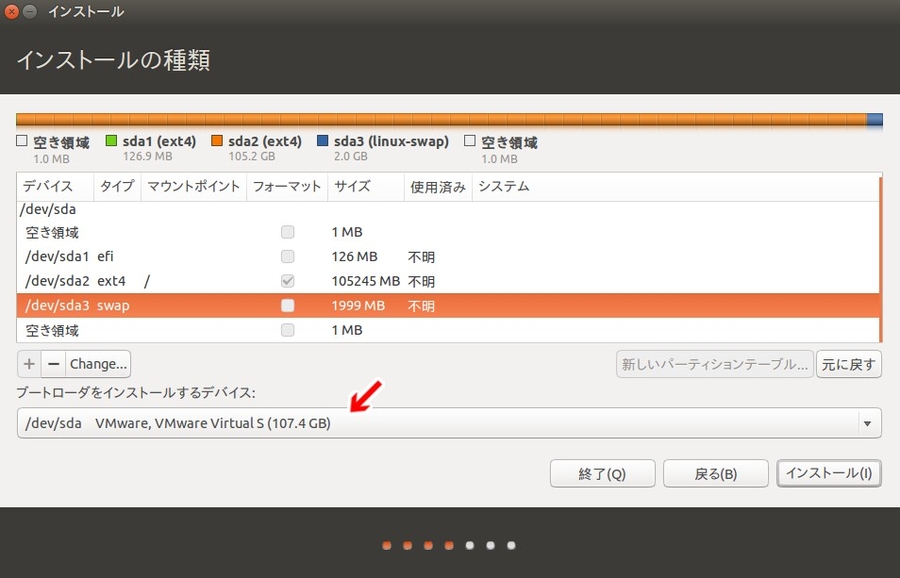Click the plus button to add partition
This screenshot has height=578, width=900.
click(29, 364)
